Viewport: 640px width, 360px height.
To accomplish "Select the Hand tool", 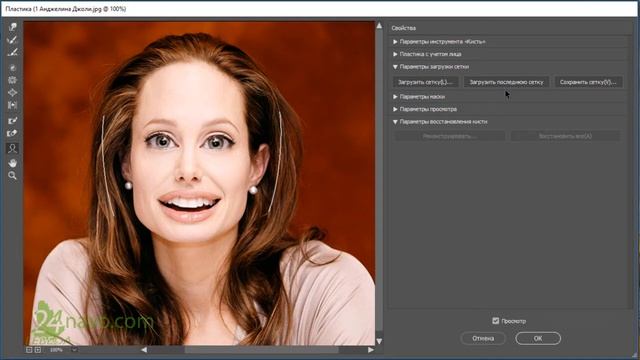I will click(x=12, y=163).
